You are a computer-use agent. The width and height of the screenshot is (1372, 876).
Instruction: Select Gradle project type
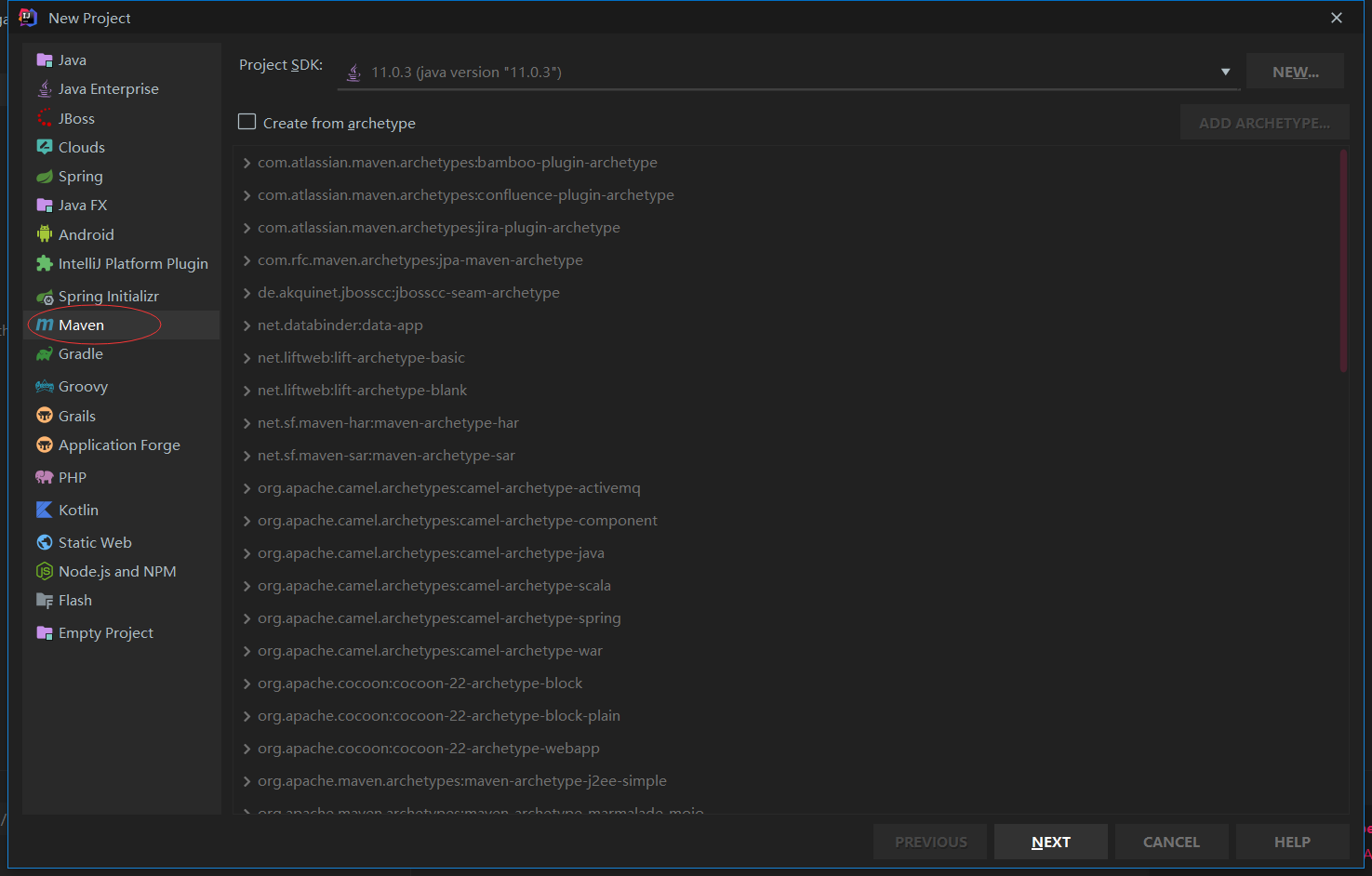coord(121,354)
